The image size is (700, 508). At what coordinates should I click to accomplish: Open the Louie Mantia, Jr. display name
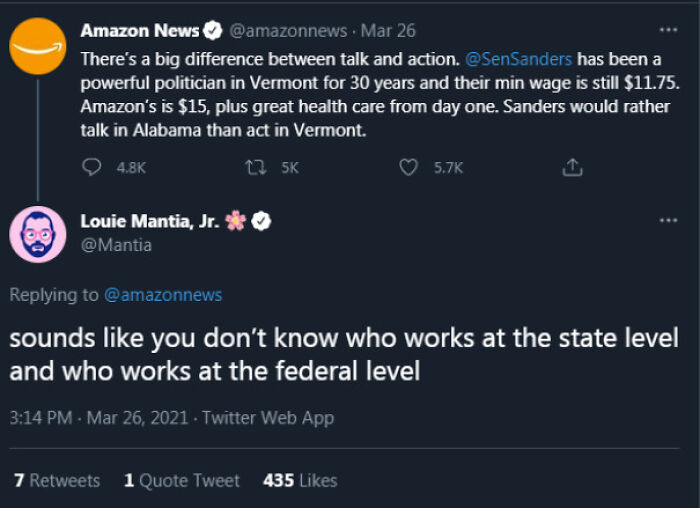point(149,222)
